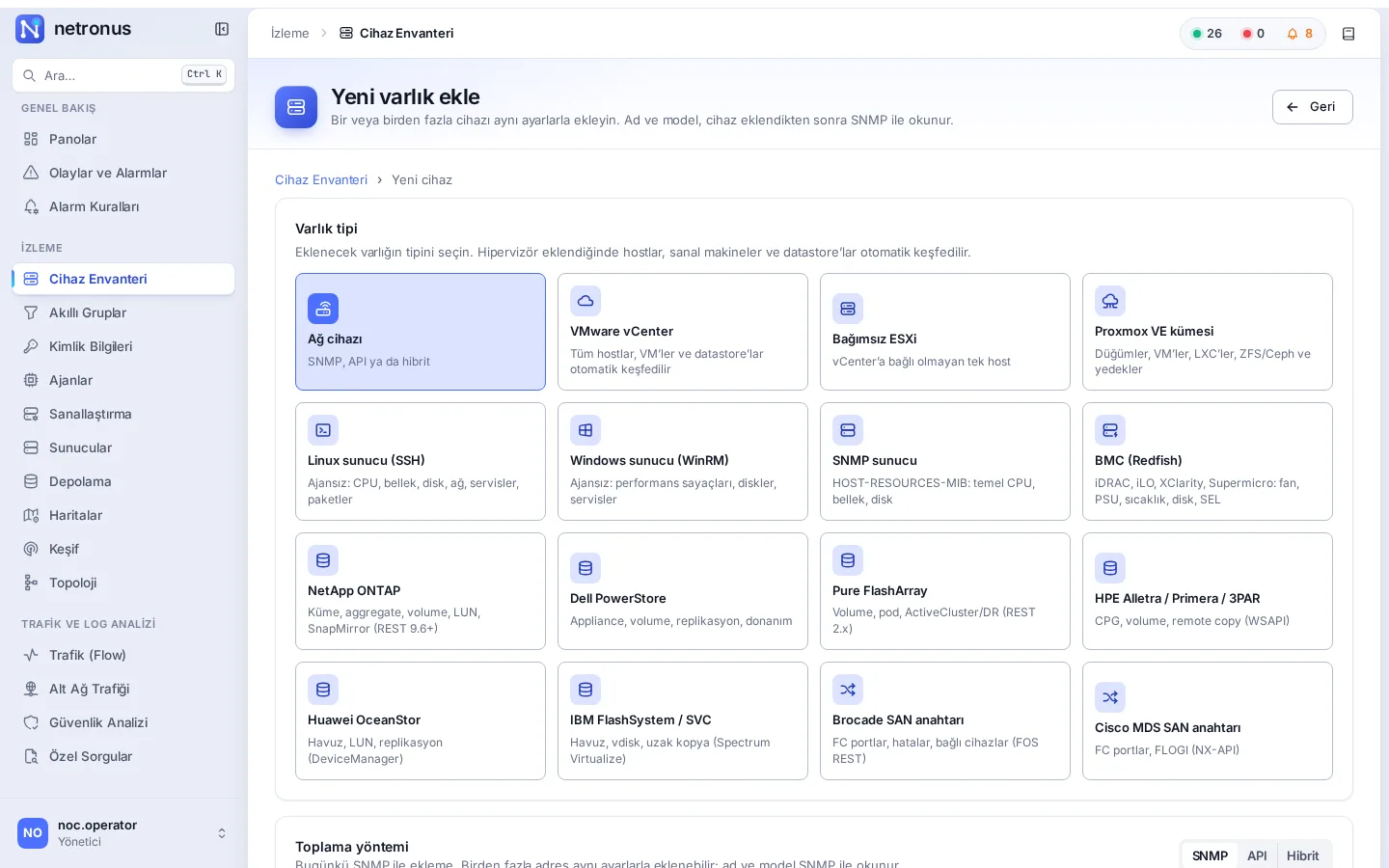The image size is (1389, 868).
Task: Open Alarm Kuralları page
Action: click(123, 206)
